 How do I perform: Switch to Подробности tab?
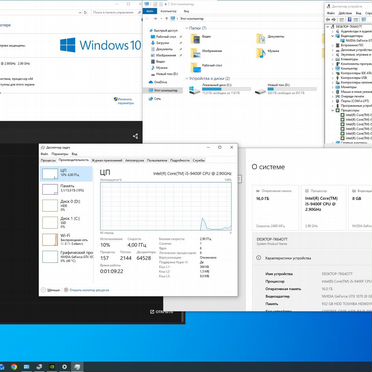pos(180,160)
